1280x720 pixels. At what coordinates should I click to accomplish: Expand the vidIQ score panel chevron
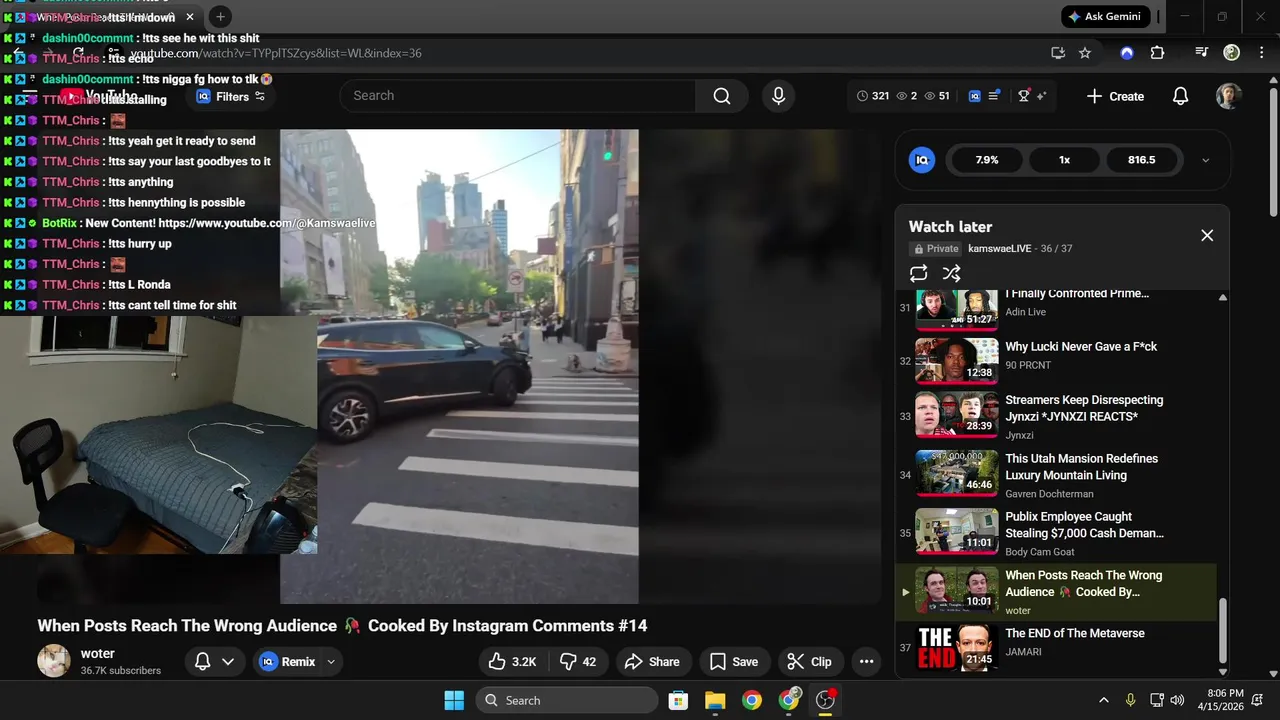(1205, 160)
